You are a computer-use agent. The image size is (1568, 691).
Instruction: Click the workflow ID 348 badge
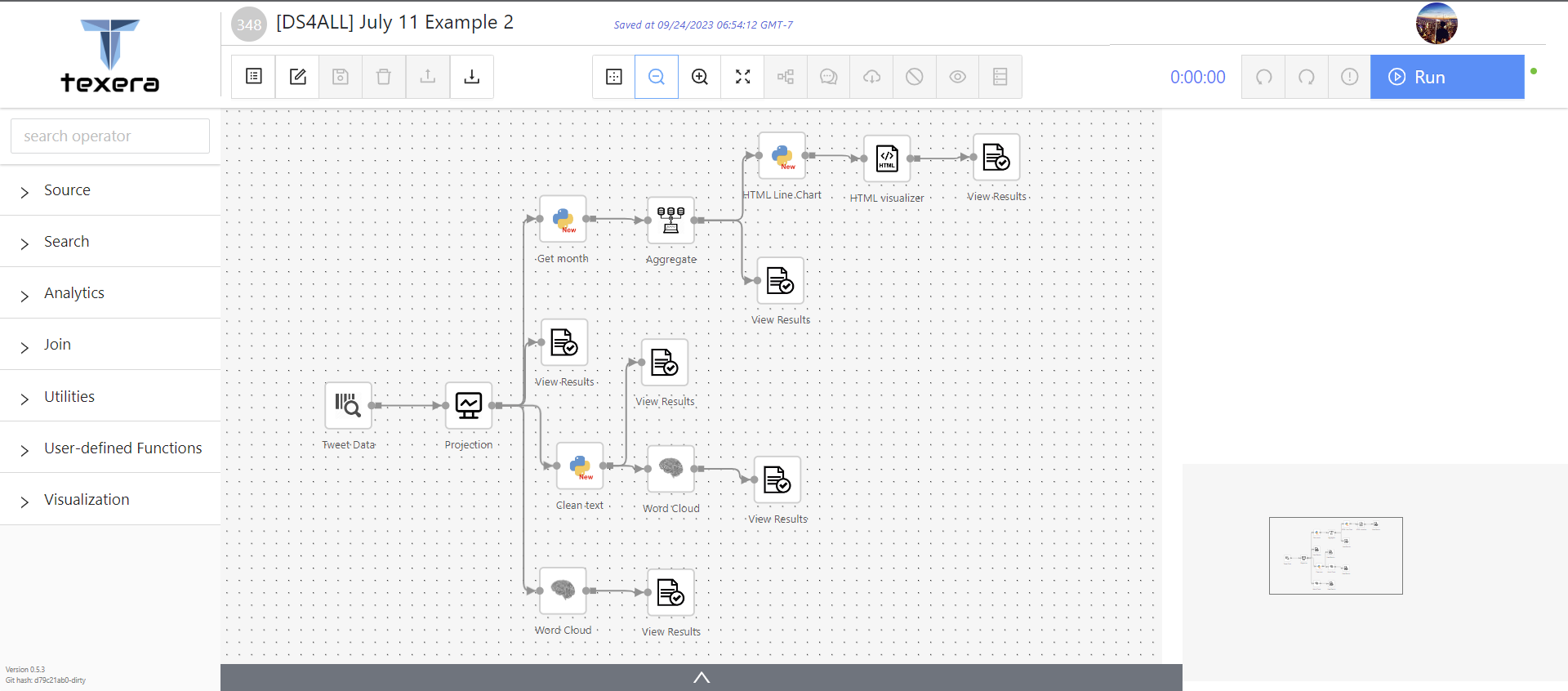click(x=249, y=25)
